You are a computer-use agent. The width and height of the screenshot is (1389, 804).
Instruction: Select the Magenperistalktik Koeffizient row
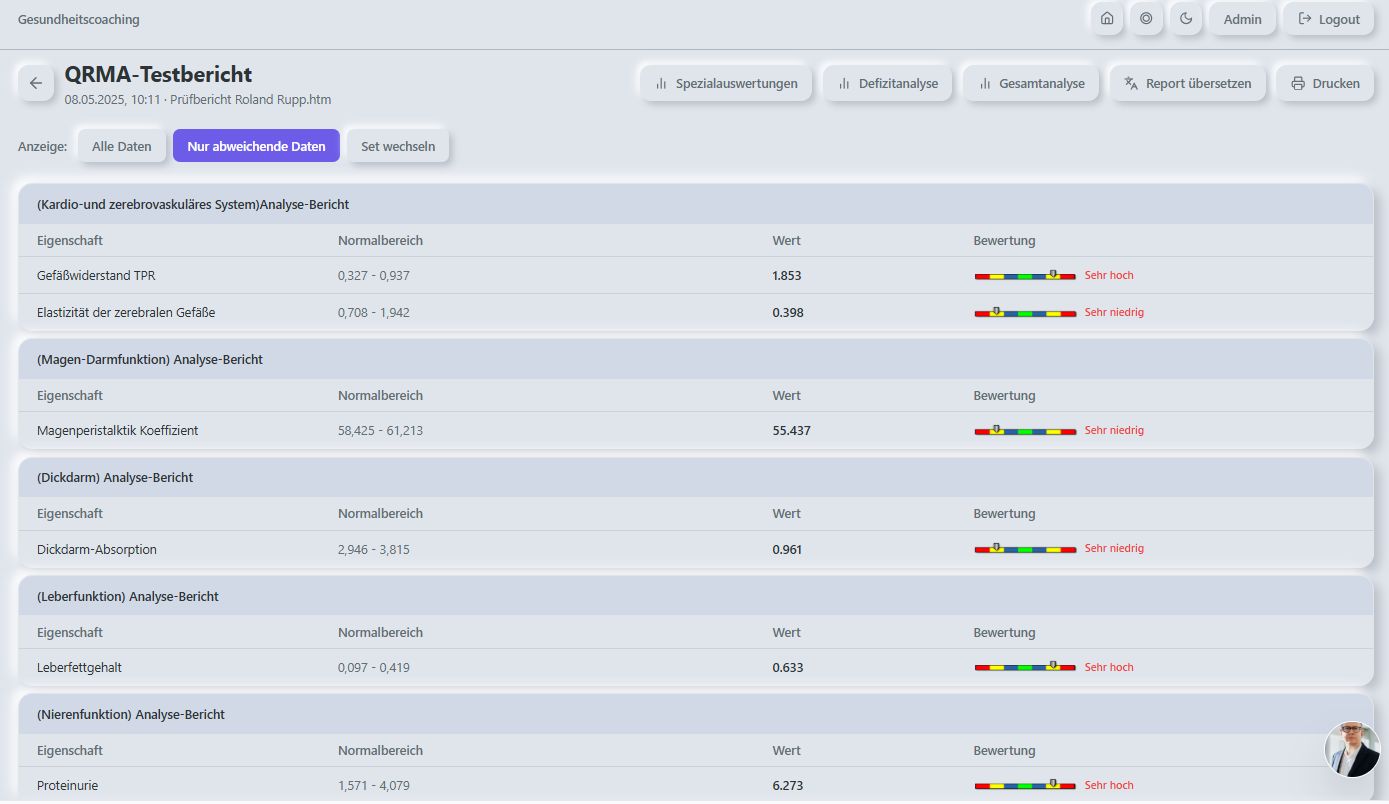(x=117, y=430)
